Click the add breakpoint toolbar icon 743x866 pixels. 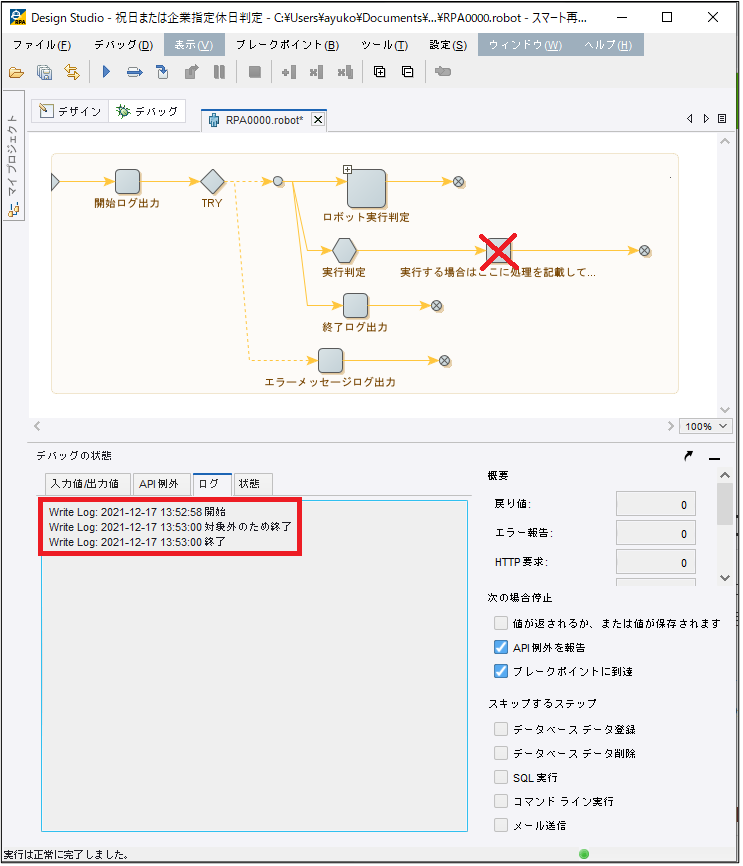[x=289, y=72]
